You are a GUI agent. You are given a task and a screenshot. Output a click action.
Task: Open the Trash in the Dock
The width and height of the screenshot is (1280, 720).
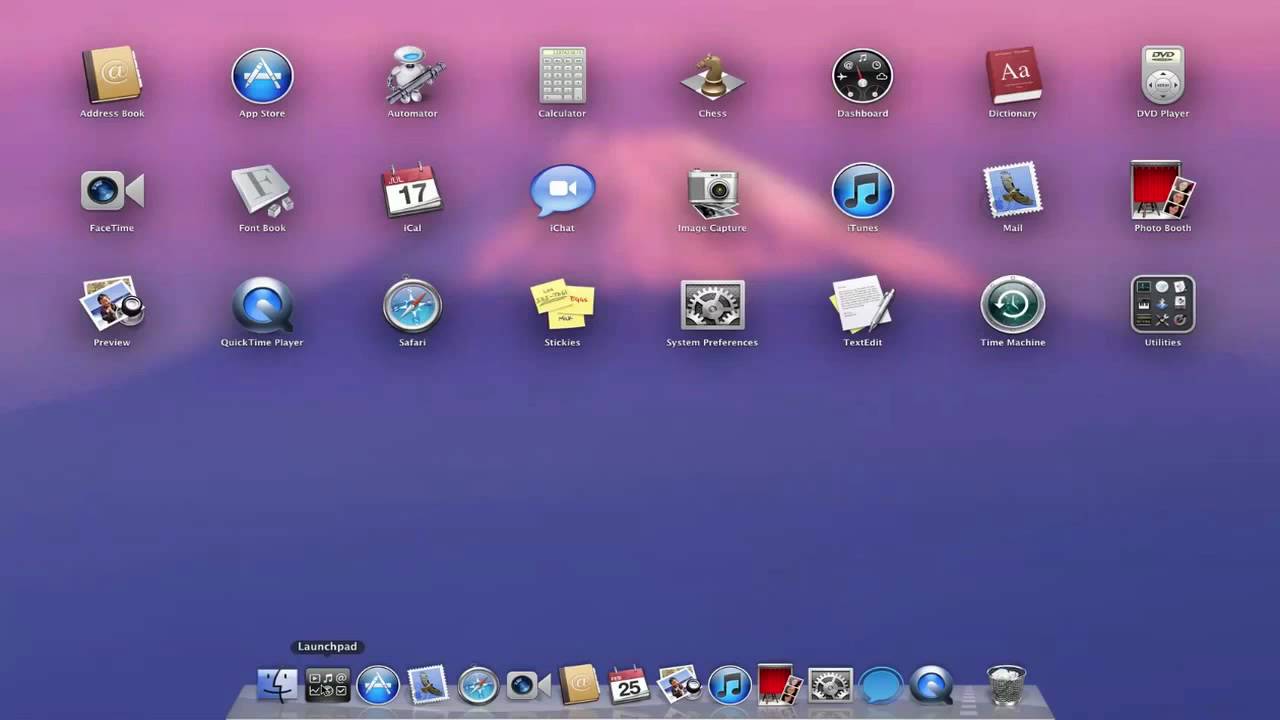coord(1006,685)
